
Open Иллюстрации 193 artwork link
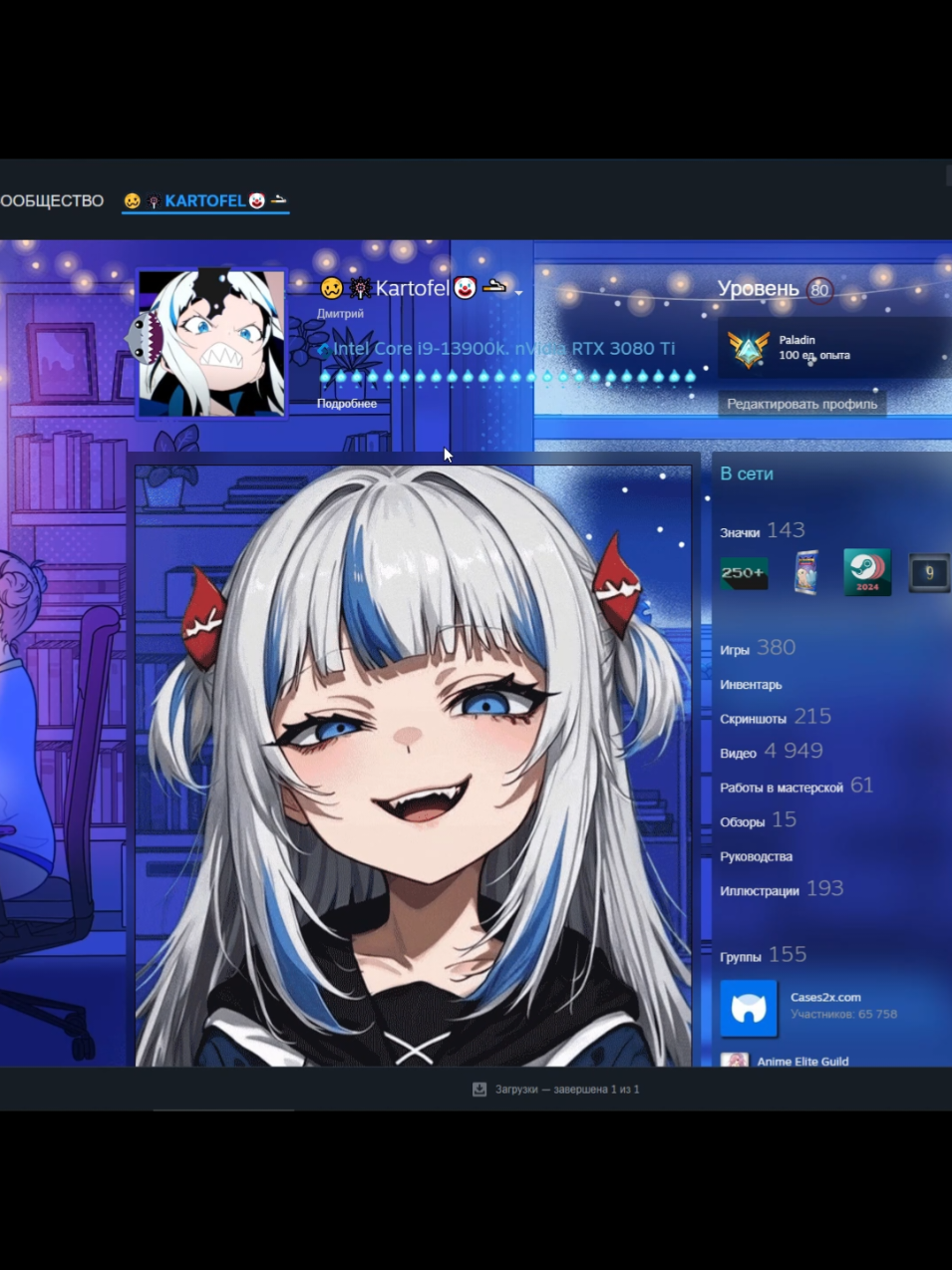[782, 889]
